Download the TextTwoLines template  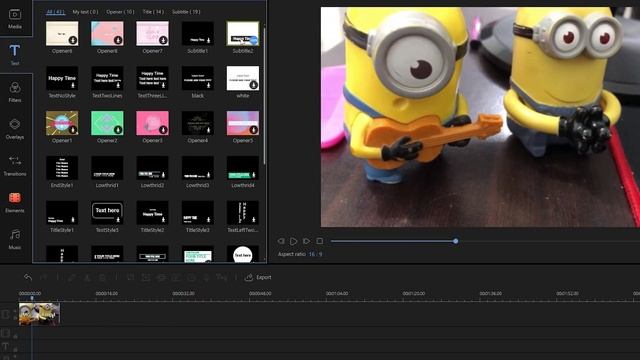[118, 85]
